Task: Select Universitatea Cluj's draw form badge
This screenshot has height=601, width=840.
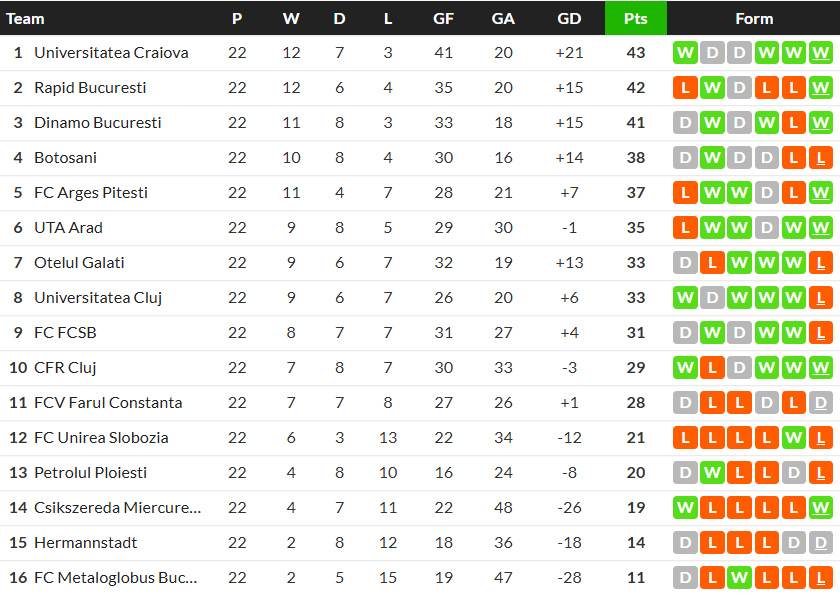Action: point(712,298)
